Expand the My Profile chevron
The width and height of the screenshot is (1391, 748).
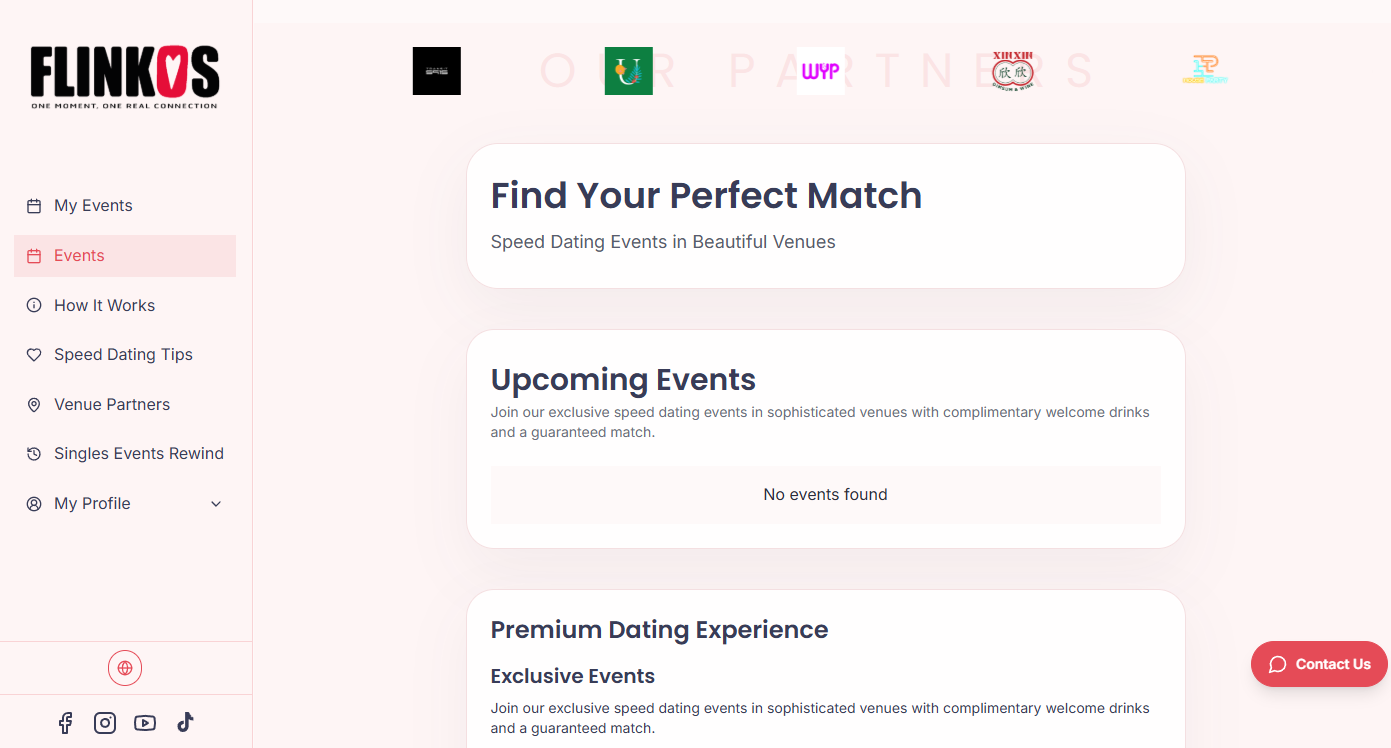(216, 504)
